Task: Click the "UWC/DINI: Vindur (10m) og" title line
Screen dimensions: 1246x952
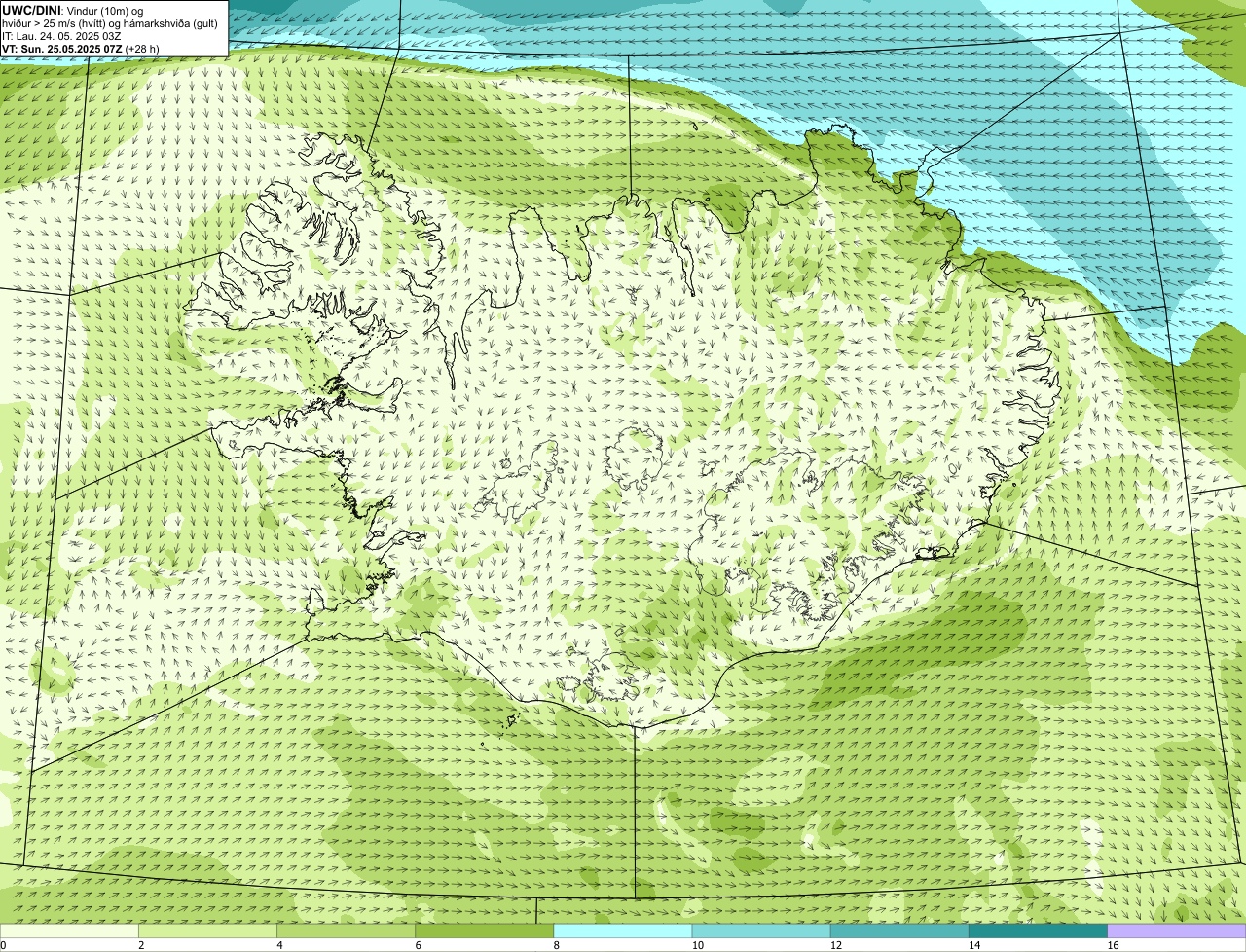Action: (x=73, y=10)
